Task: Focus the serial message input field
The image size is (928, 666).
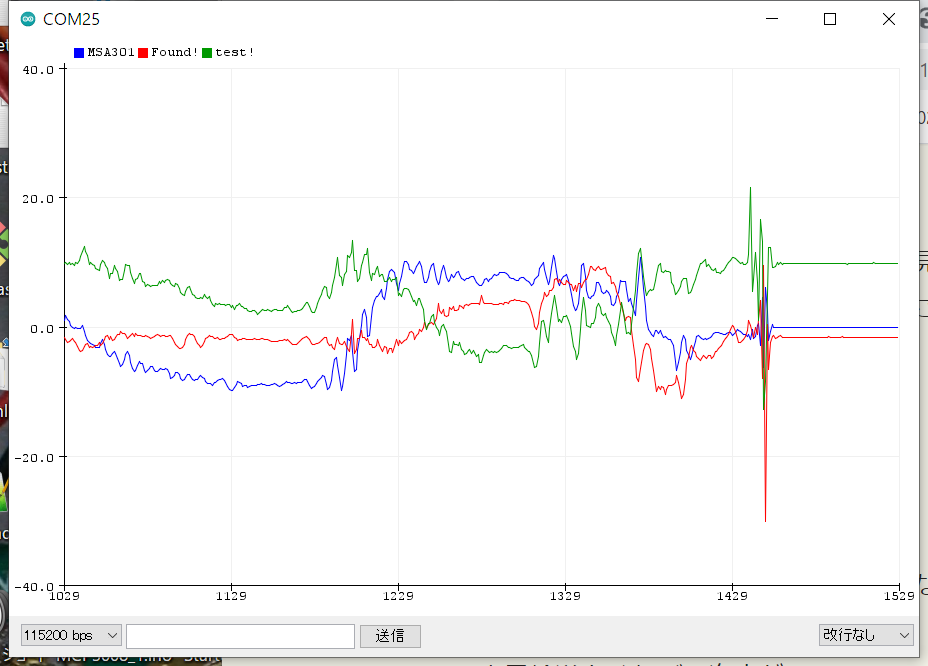Action: tap(240, 636)
